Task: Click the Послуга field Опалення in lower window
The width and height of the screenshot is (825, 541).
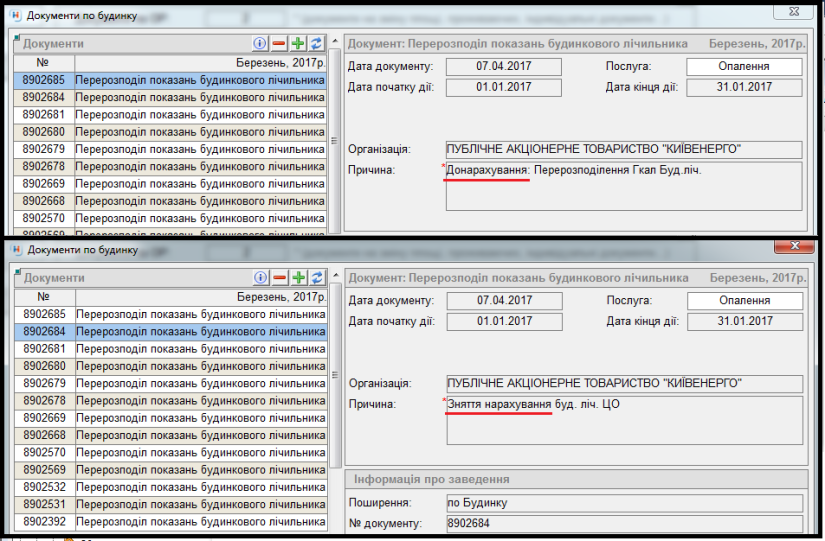Action: coord(743,300)
